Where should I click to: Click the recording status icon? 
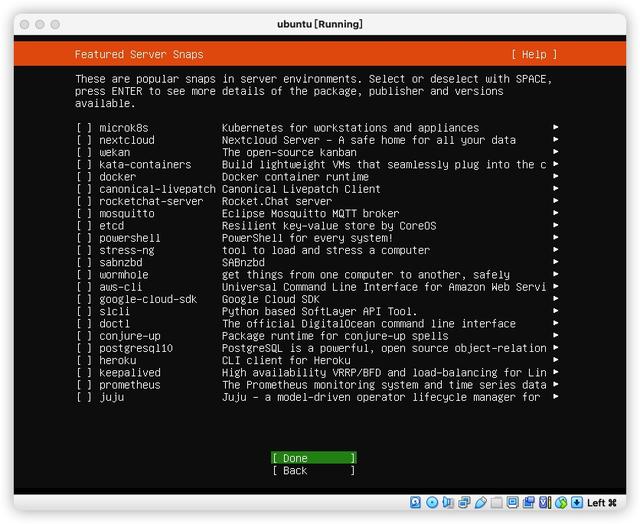(x=529, y=502)
